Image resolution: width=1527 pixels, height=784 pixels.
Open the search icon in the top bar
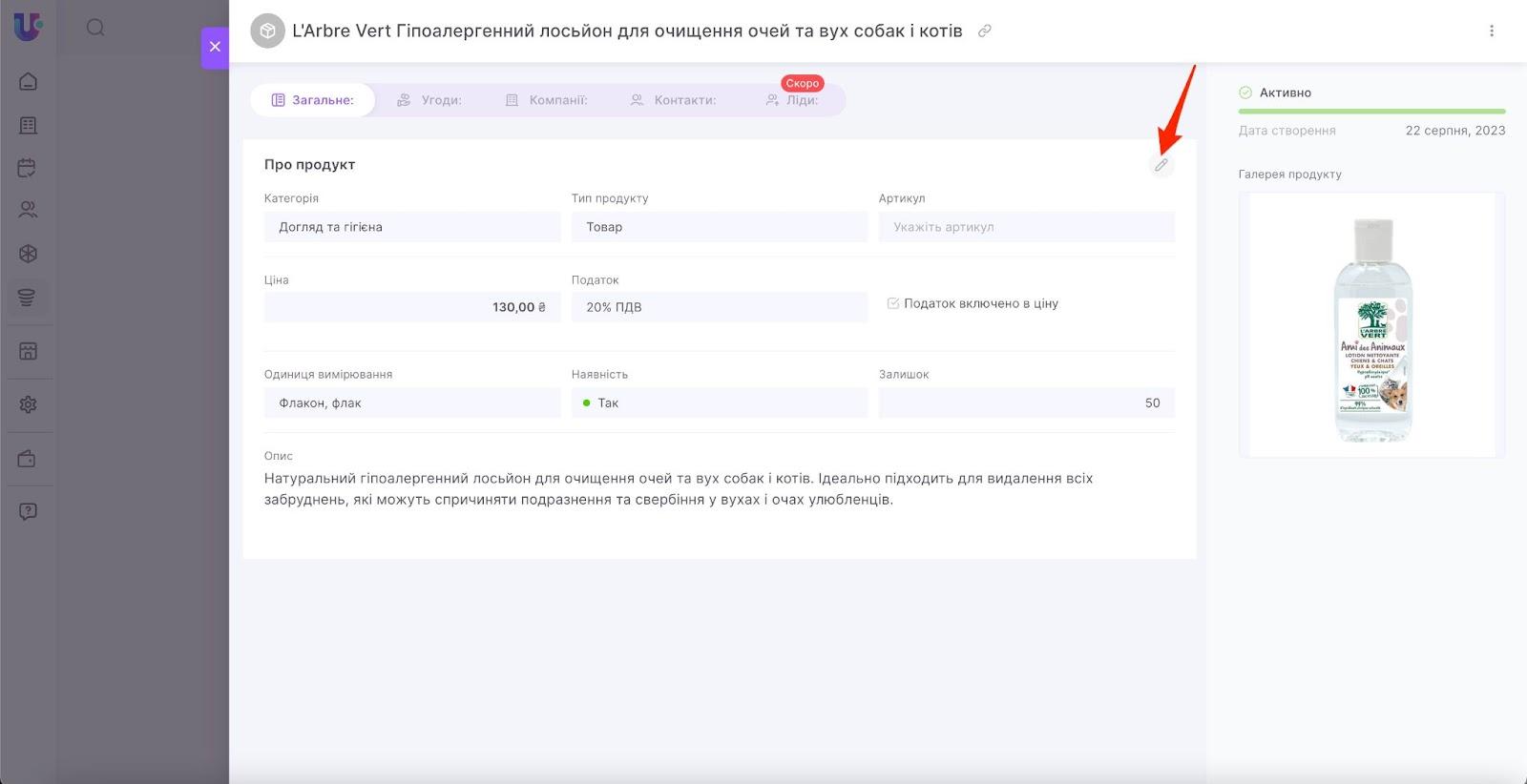coord(95,28)
